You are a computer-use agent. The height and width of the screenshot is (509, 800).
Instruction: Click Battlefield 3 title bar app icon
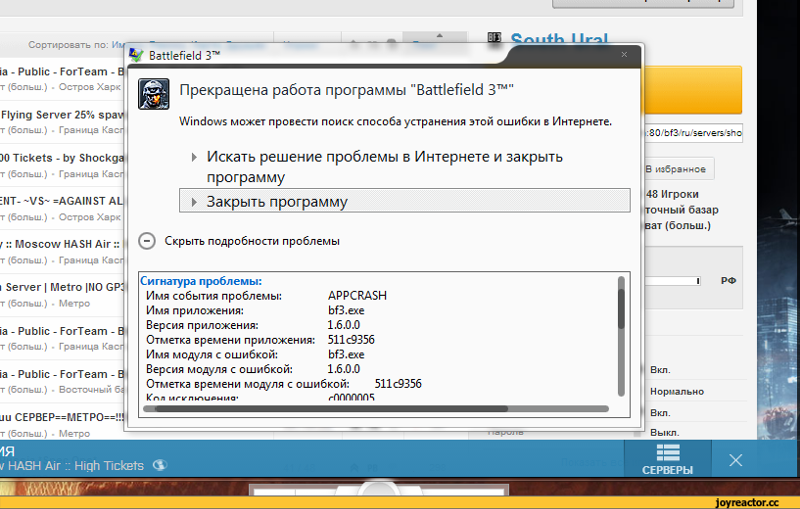136,55
